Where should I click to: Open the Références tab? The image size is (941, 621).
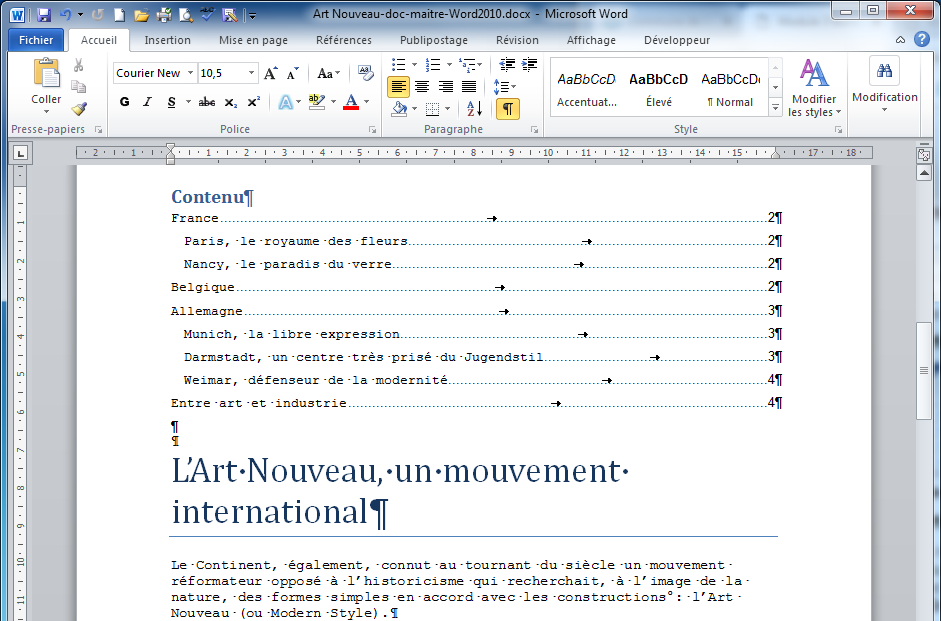344,40
